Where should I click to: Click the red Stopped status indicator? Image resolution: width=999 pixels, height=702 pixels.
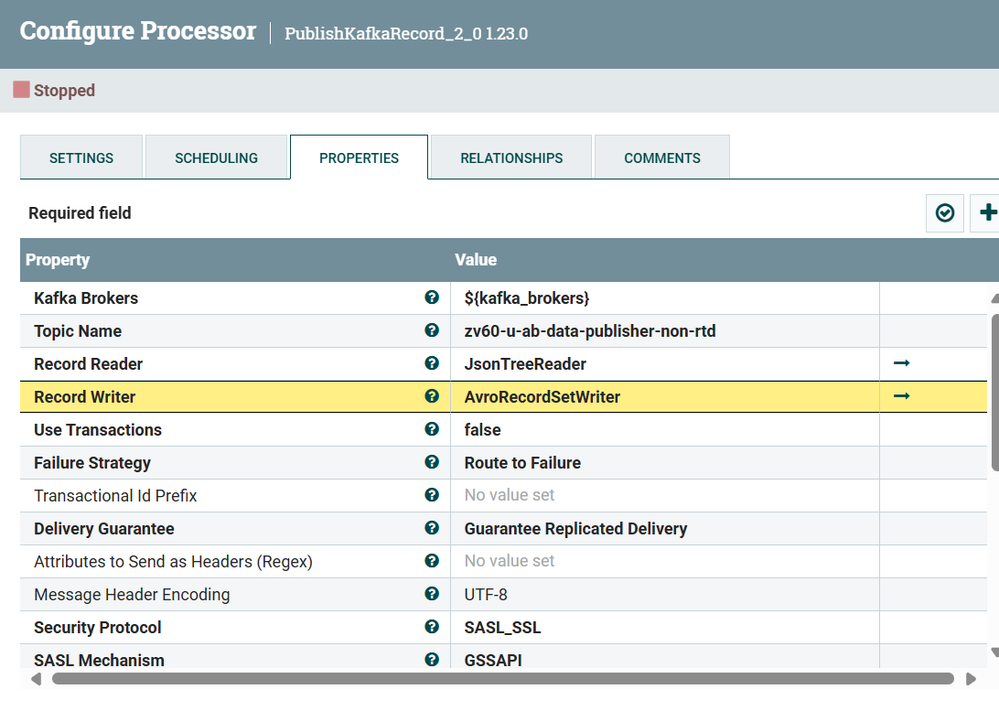[x=21, y=90]
